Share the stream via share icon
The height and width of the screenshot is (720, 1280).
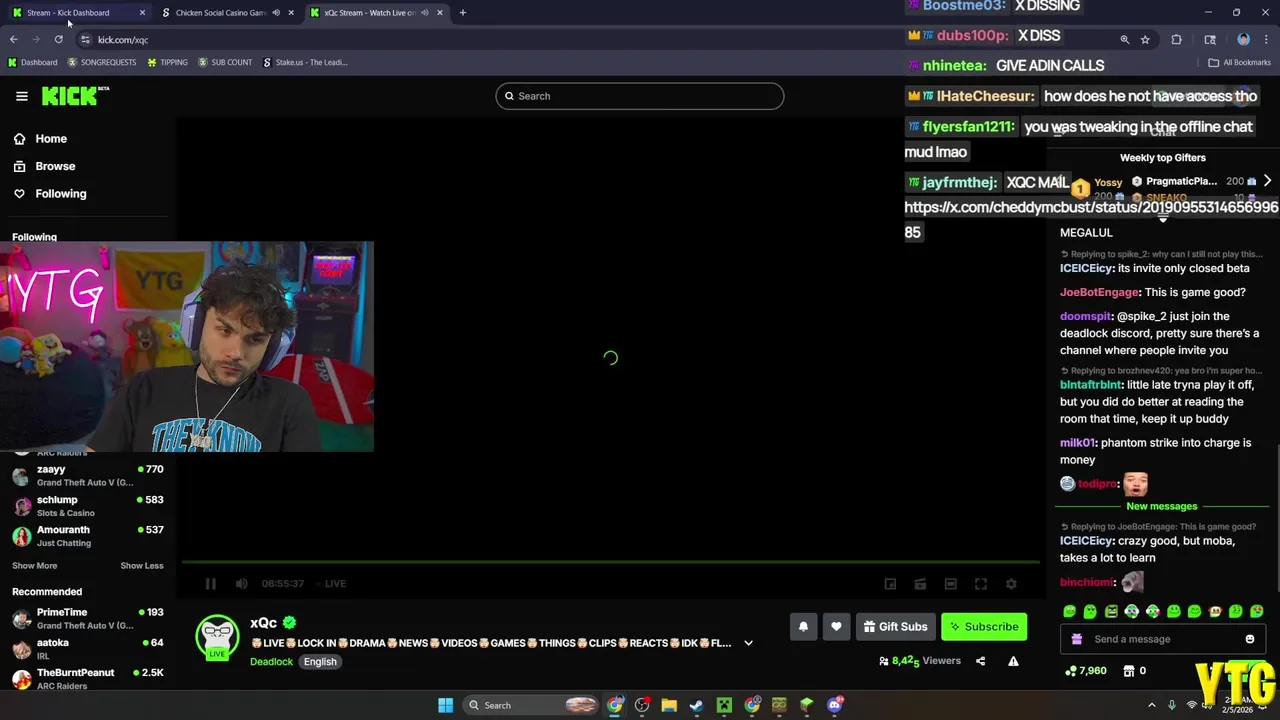click(x=980, y=661)
